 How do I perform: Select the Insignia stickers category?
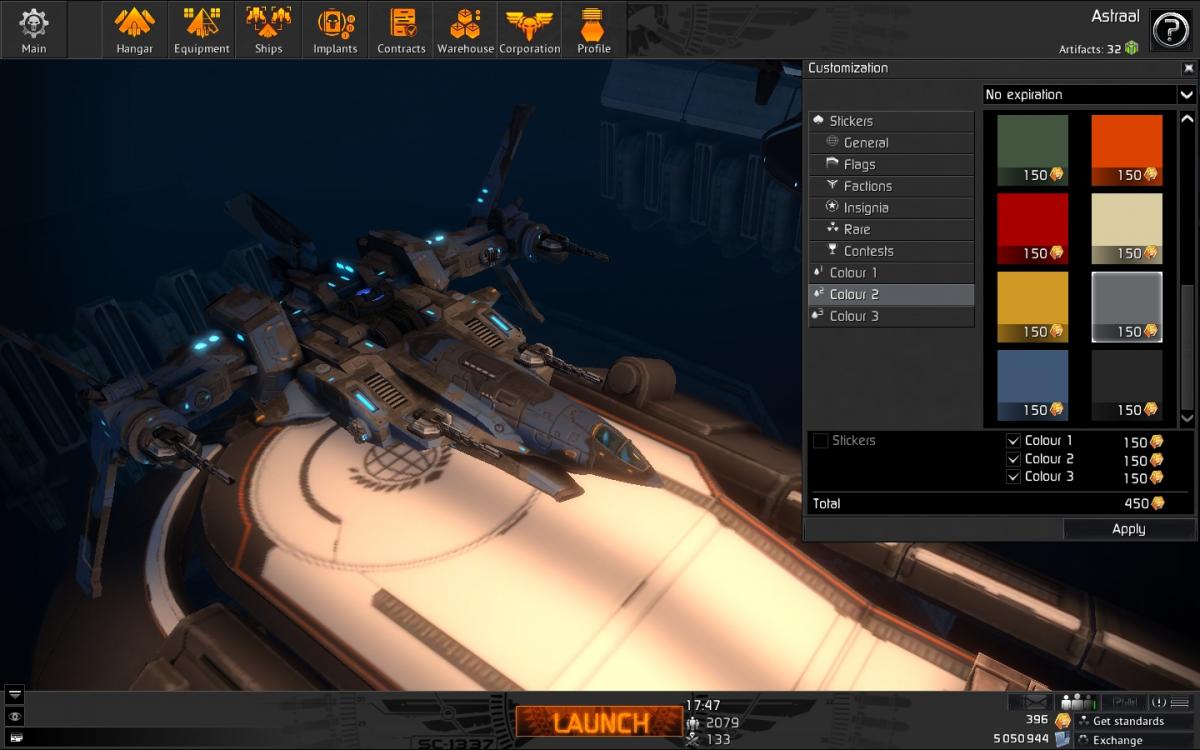click(x=891, y=208)
